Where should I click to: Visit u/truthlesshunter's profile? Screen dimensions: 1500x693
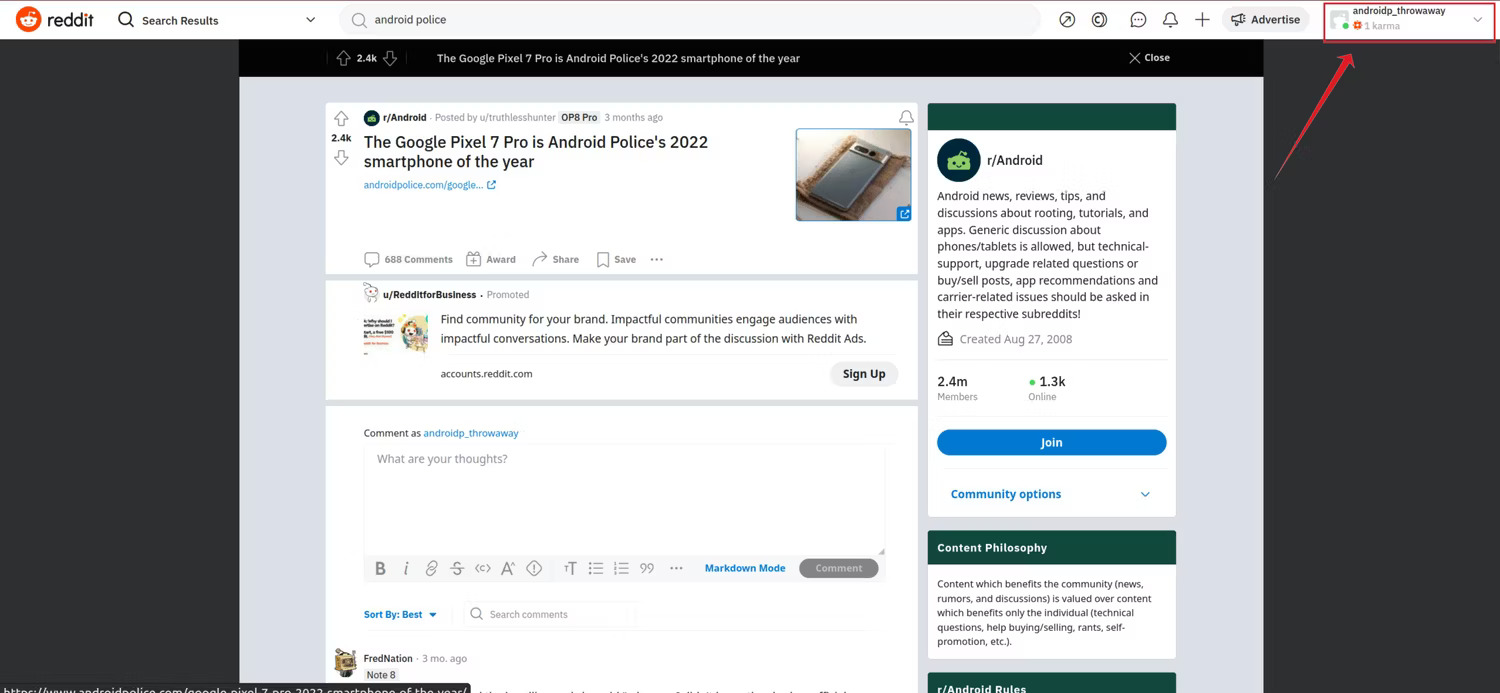pos(515,117)
